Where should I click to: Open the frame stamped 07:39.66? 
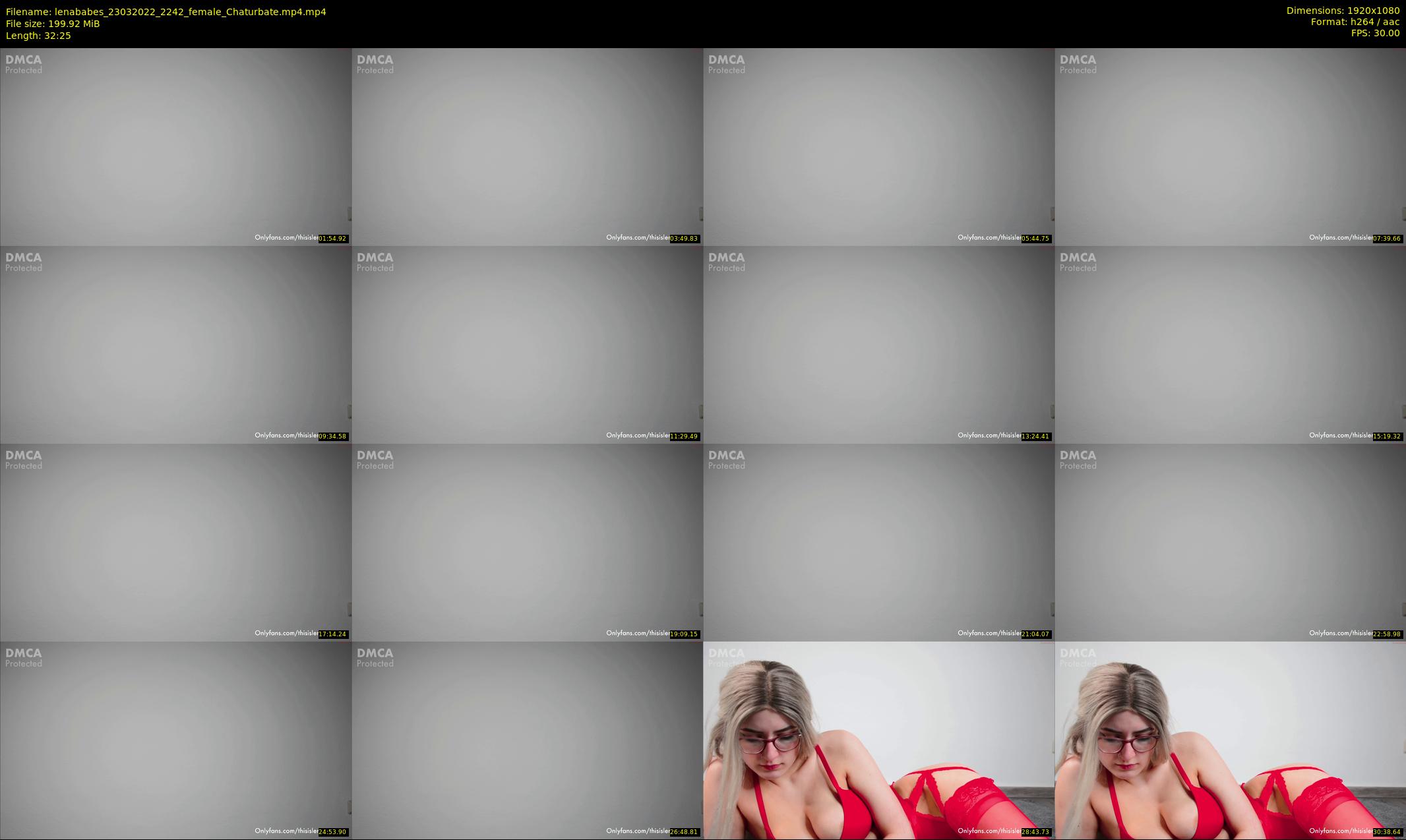1230,146
